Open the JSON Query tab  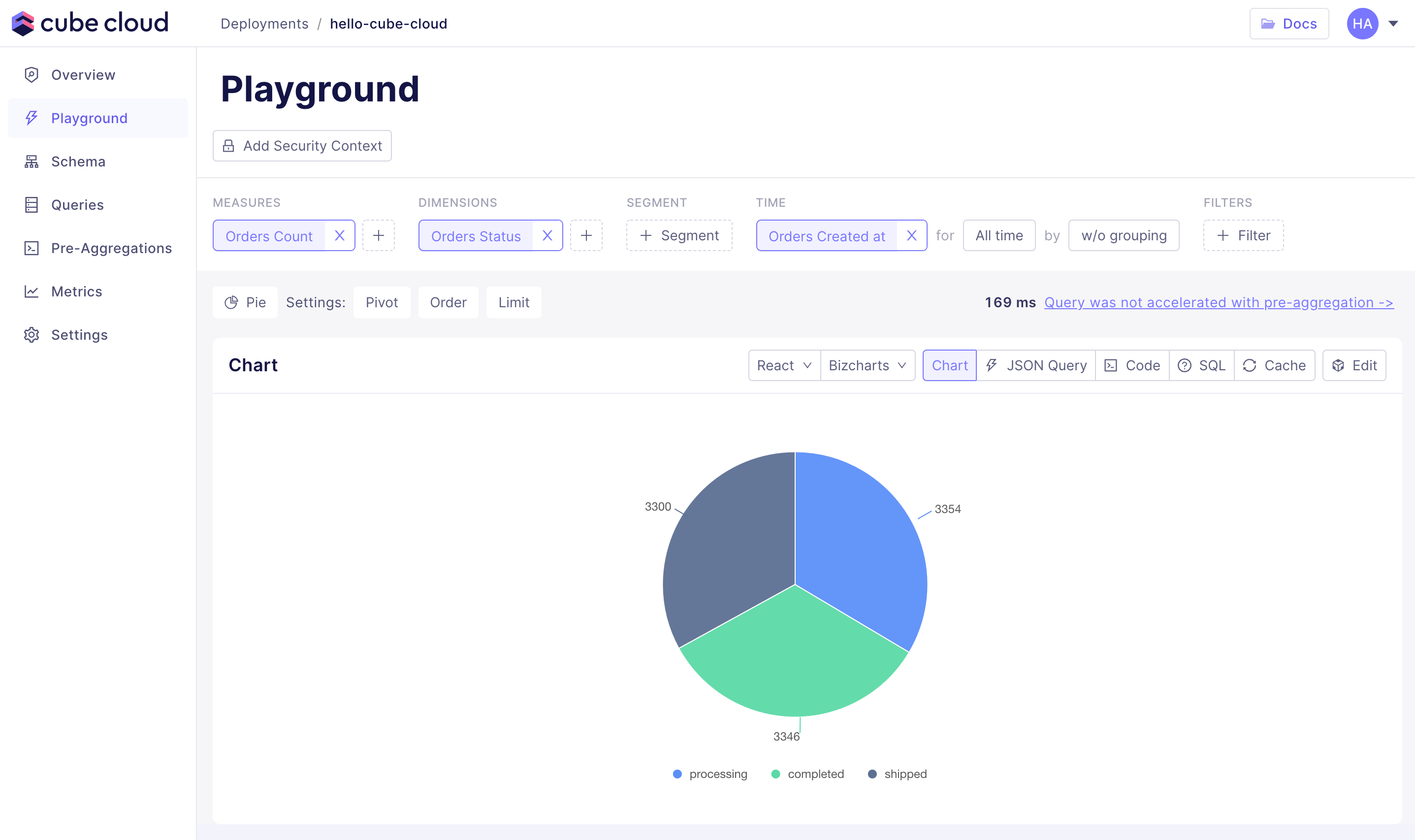pos(1036,365)
